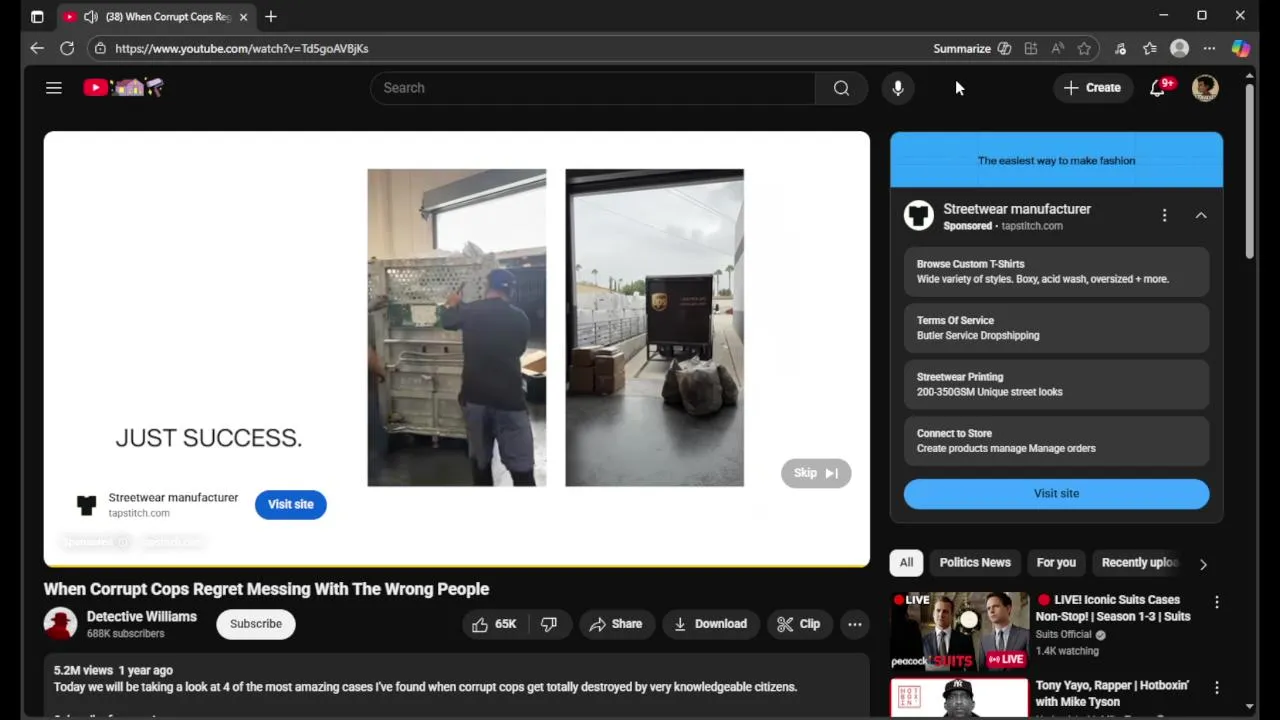Skip the video ad
Viewport: 1280px width, 720px height.
coord(816,473)
